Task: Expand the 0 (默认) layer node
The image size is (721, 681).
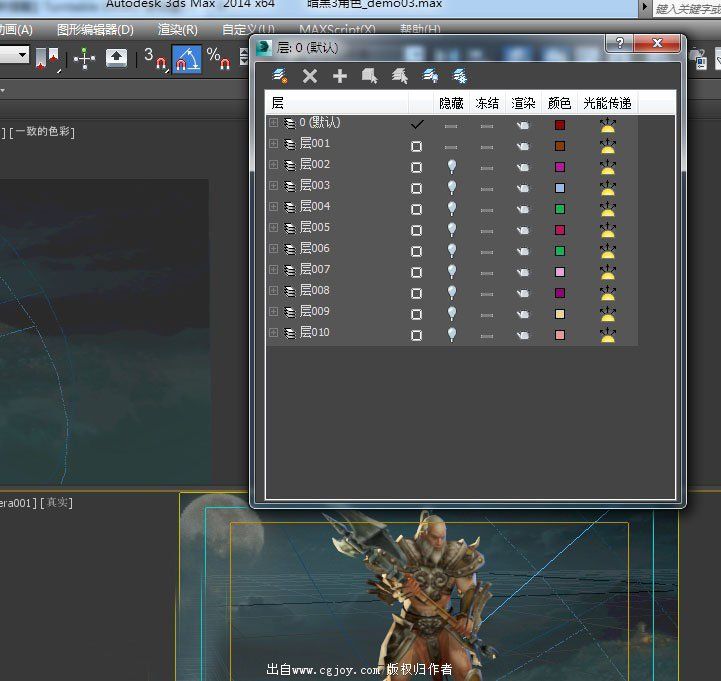Action: click(x=273, y=123)
